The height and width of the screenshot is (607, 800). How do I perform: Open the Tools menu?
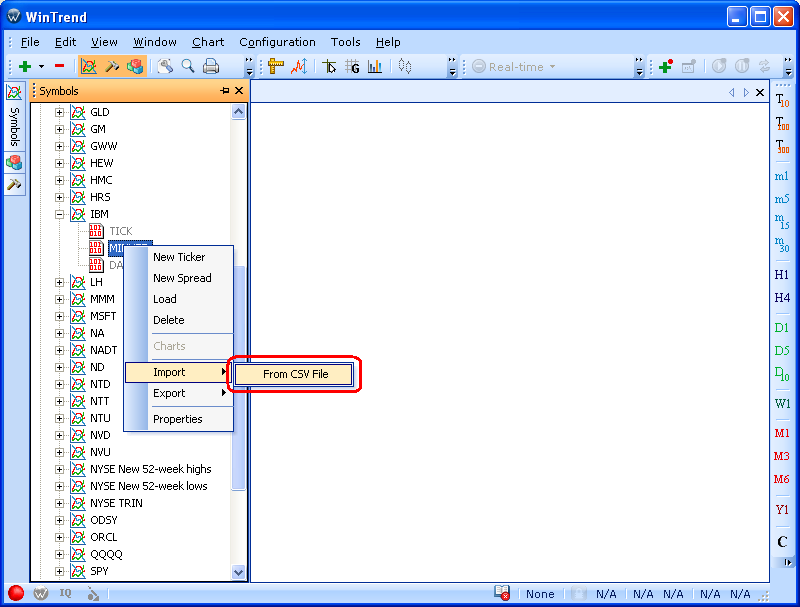pos(345,42)
